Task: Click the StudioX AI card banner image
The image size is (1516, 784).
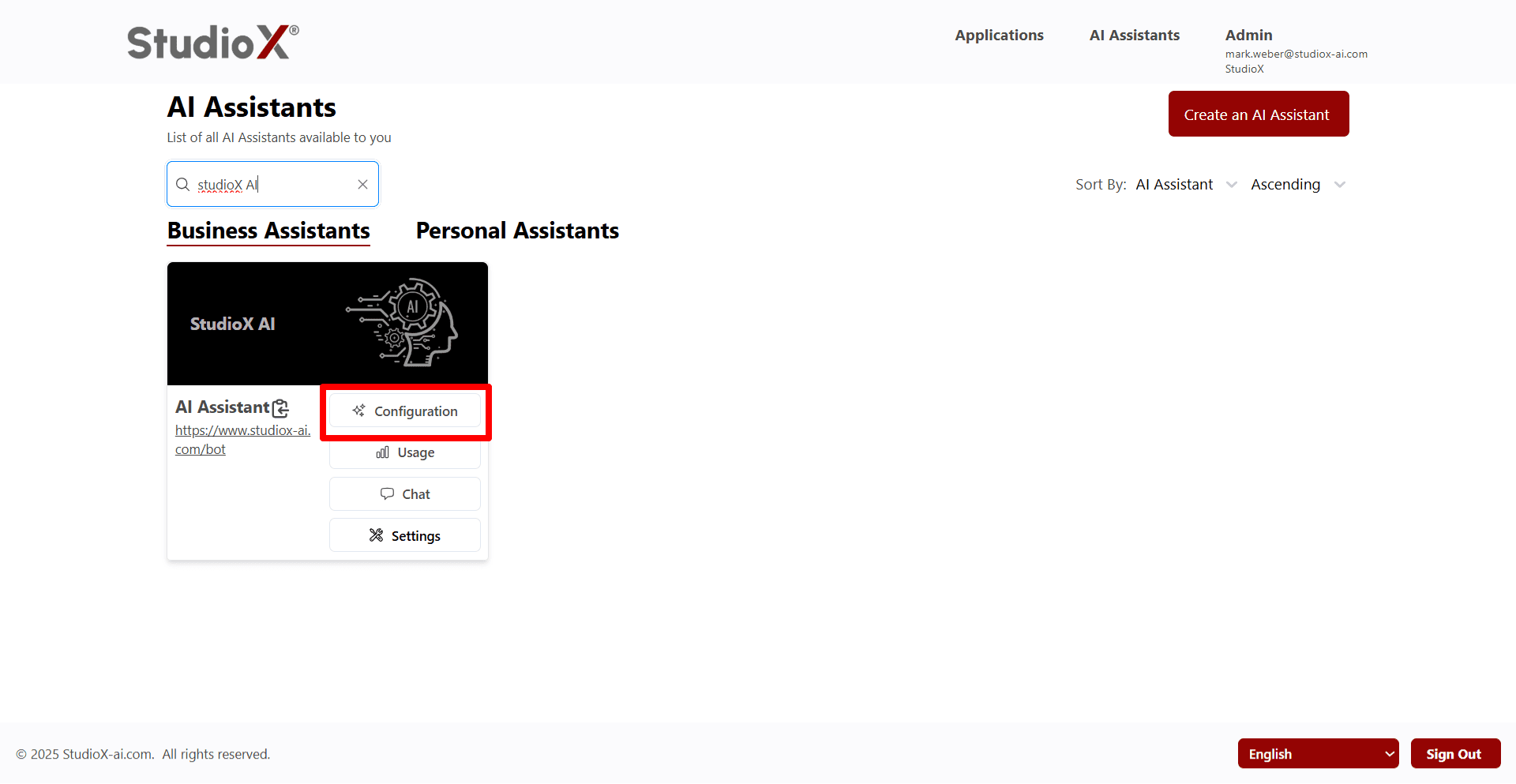Action: [x=327, y=323]
